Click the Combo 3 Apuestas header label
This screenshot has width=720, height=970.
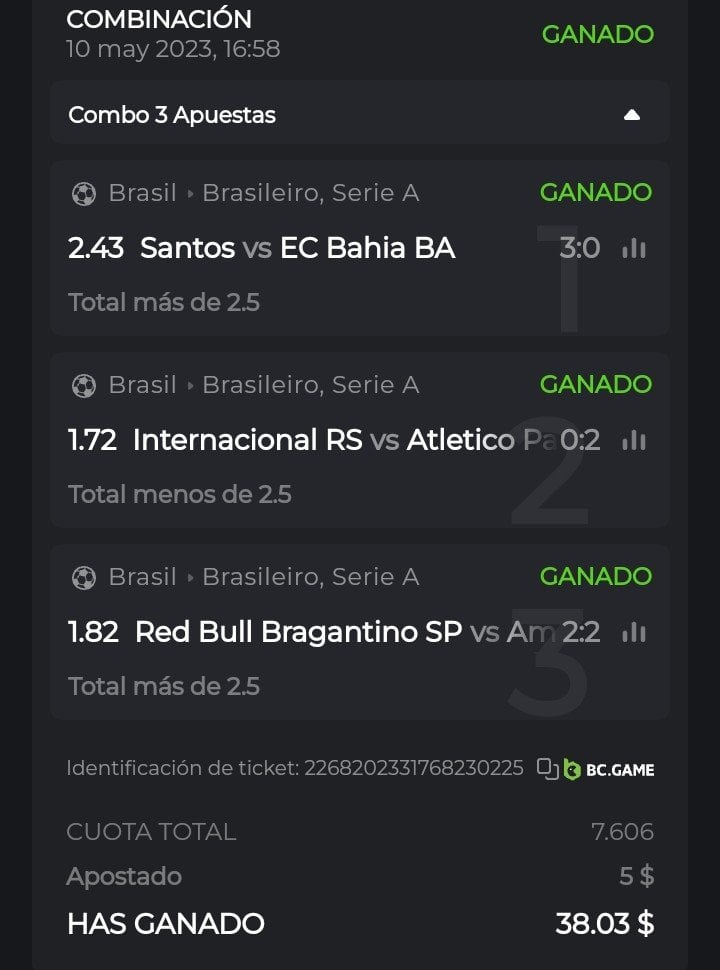[x=172, y=115]
